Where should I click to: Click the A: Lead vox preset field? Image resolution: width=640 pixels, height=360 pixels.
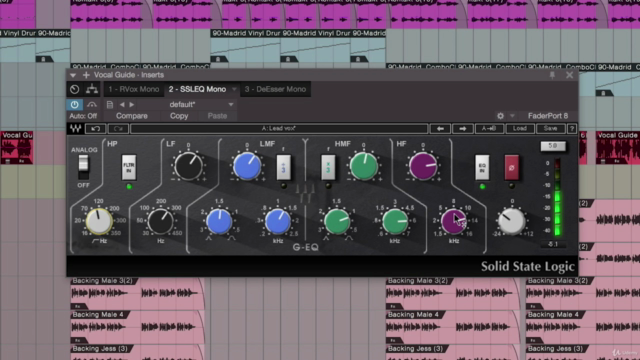279,129
